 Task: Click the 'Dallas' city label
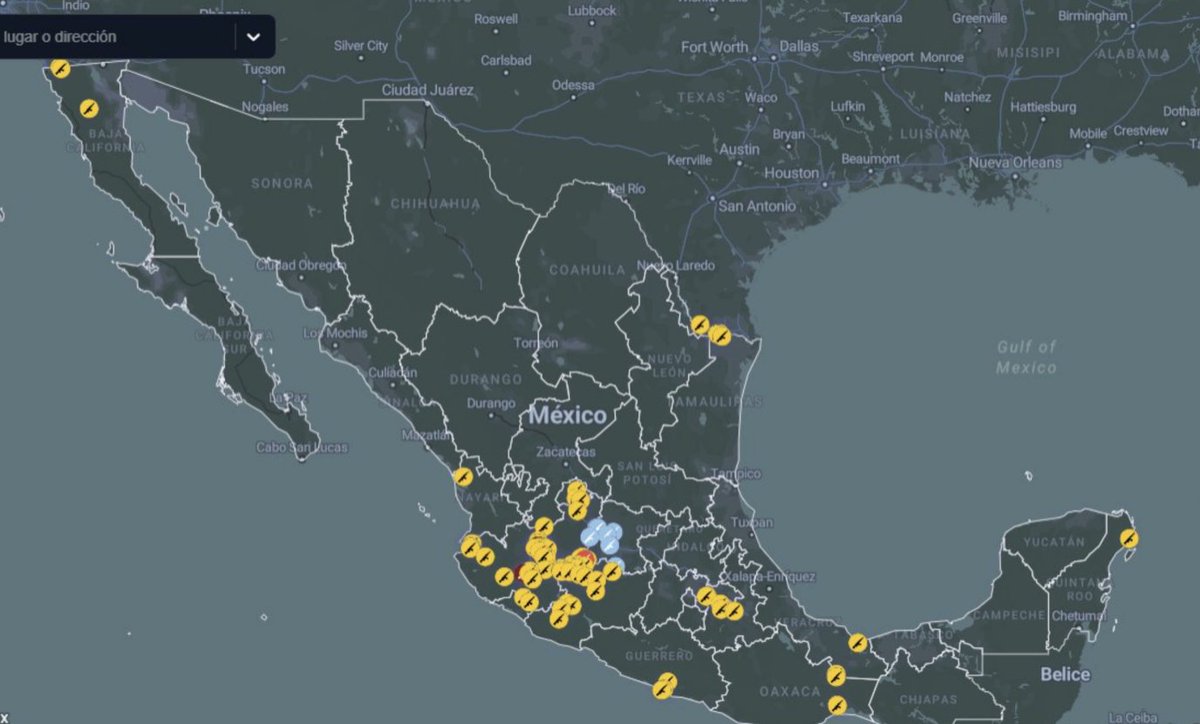(x=798, y=46)
